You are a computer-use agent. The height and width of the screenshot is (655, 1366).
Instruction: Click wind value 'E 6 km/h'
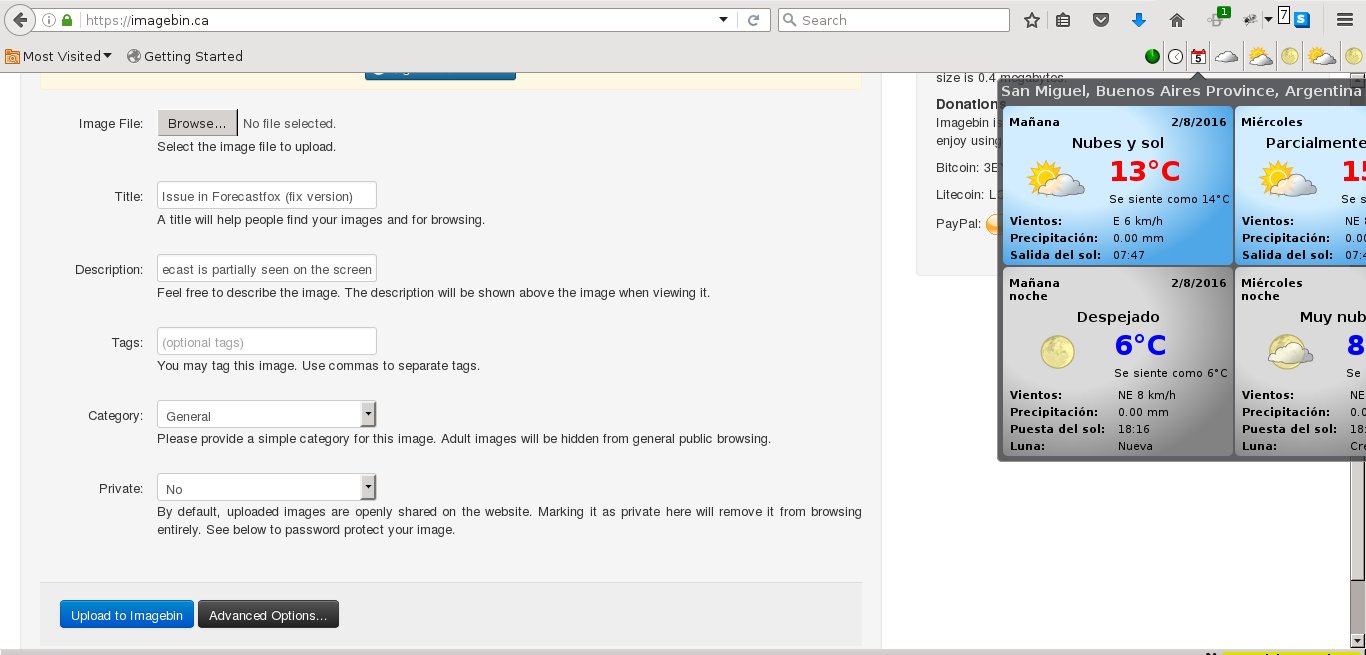1137,221
